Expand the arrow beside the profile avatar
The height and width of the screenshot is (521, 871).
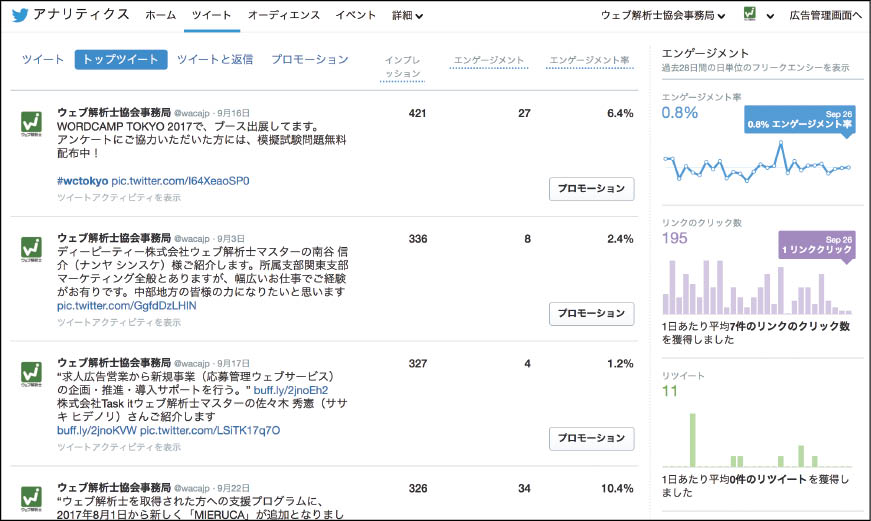(x=770, y=16)
